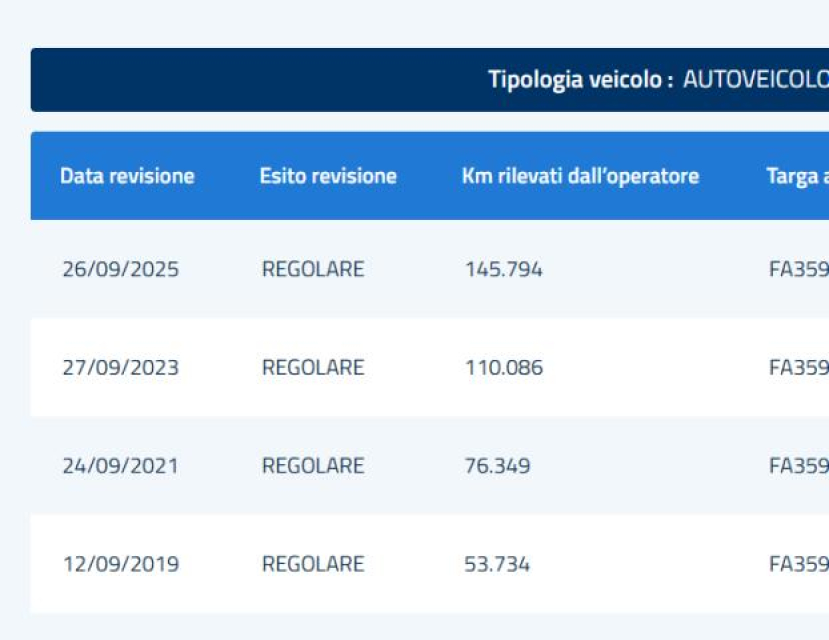Click the Tipologia veicolo label
The width and height of the screenshot is (829, 640).
[581, 79]
